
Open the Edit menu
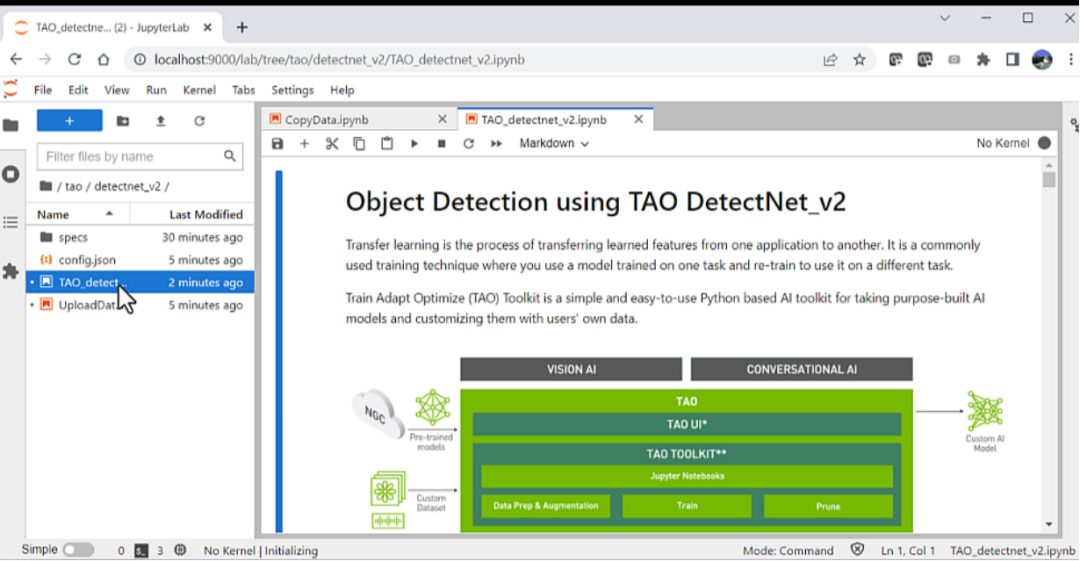coord(78,90)
